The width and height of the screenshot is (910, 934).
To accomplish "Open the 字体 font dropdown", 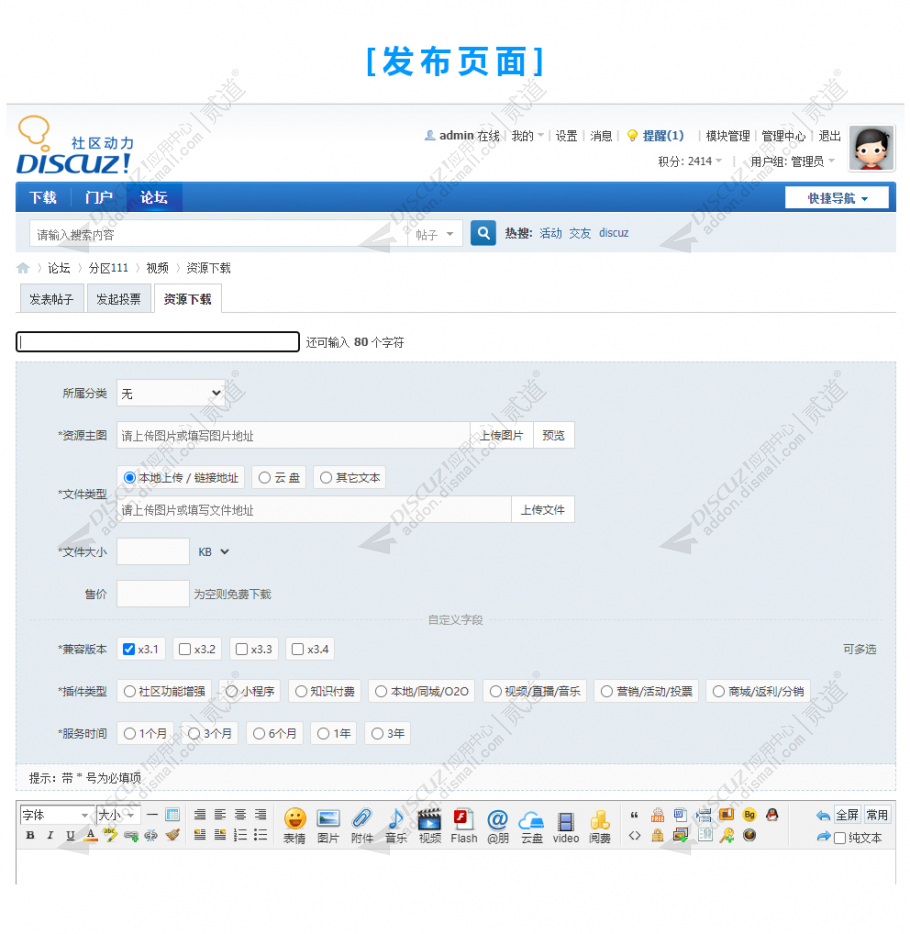I will coord(55,815).
